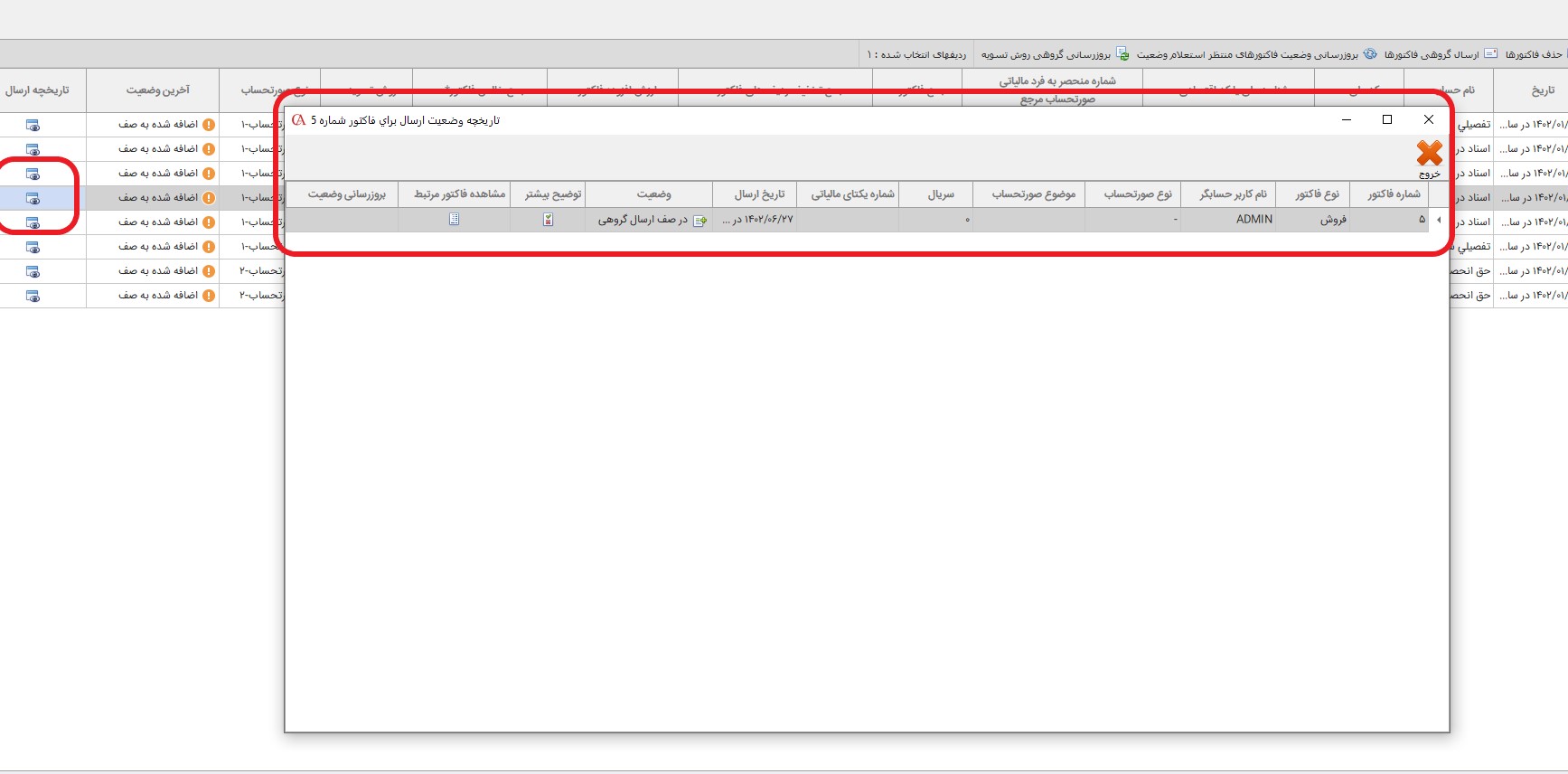This screenshot has width=1568, height=774.
Task: Open send history icon in the last grid row
Action: (x=33, y=296)
